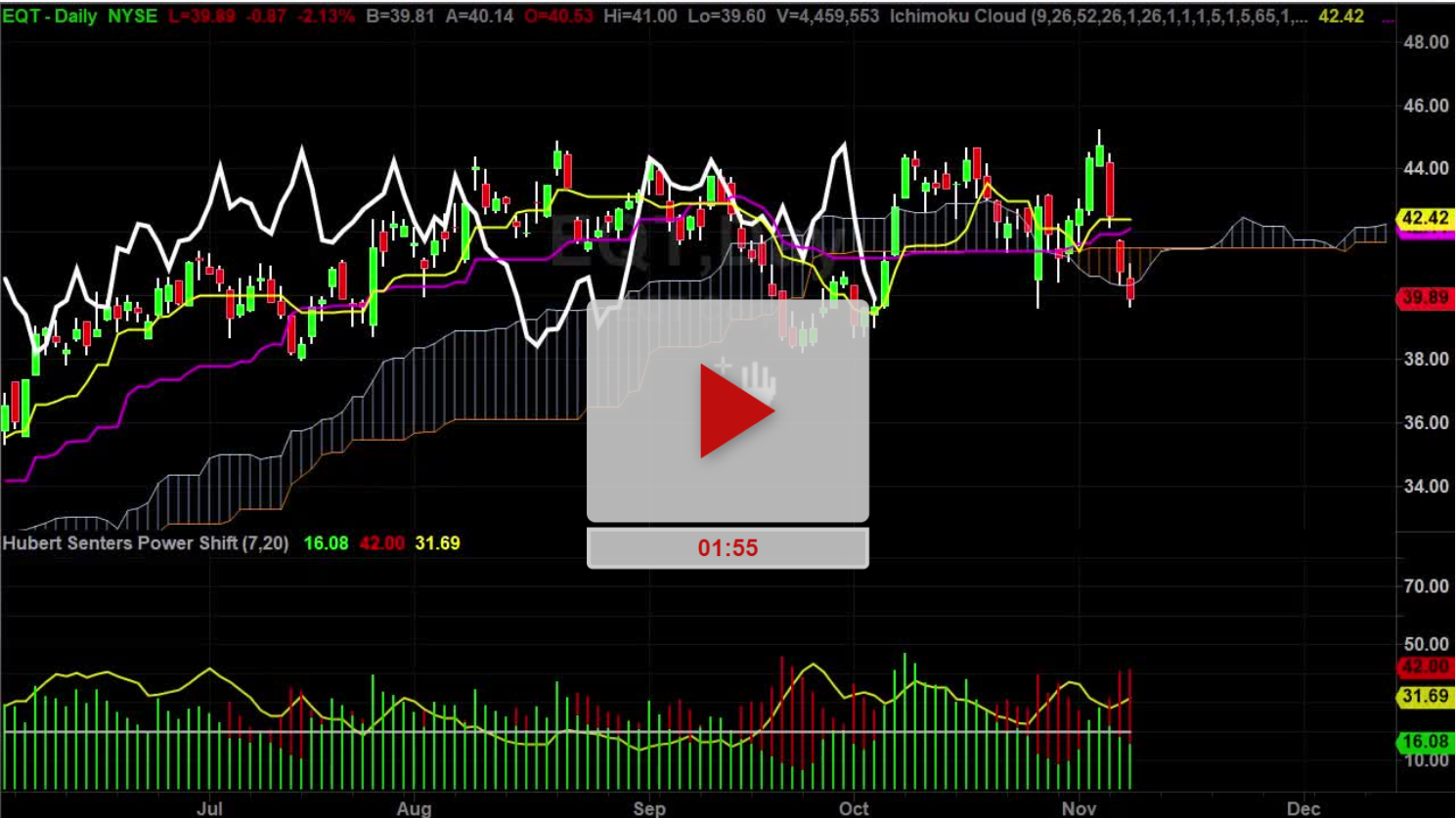Image resolution: width=1456 pixels, height=818 pixels.
Task: Click the 01:55 video duration label
Action: 728,548
